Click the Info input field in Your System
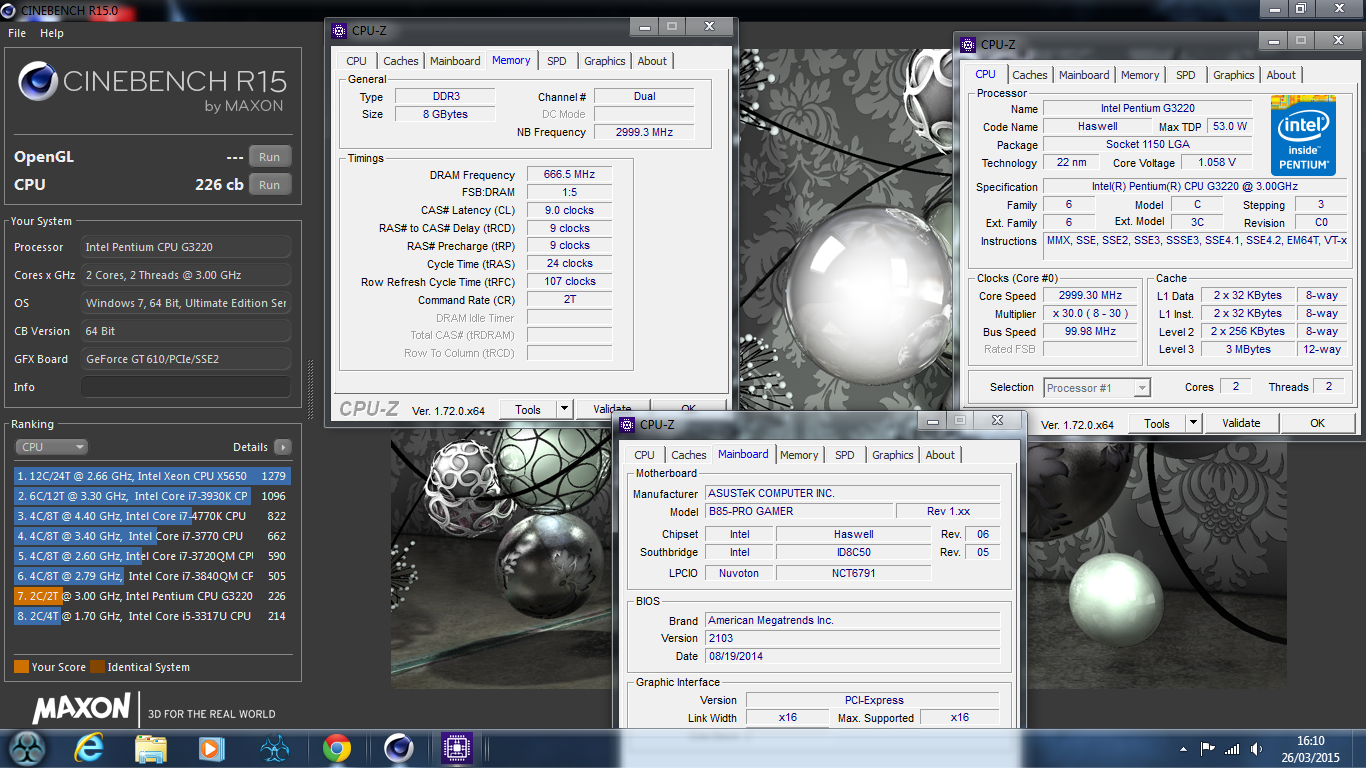Image resolution: width=1366 pixels, height=768 pixels. pos(186,387)
